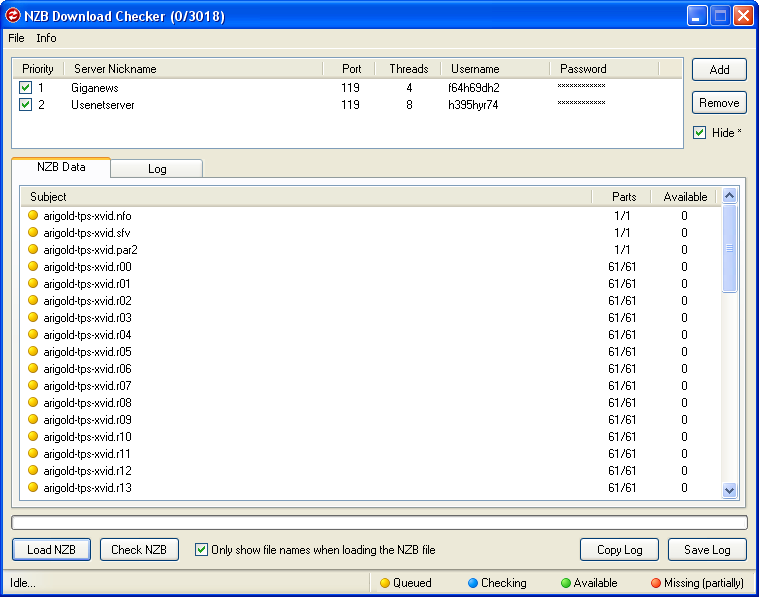Click the Idle... status text
The image size is (759, 597).
pyautogui.click(x=23, y=582)
